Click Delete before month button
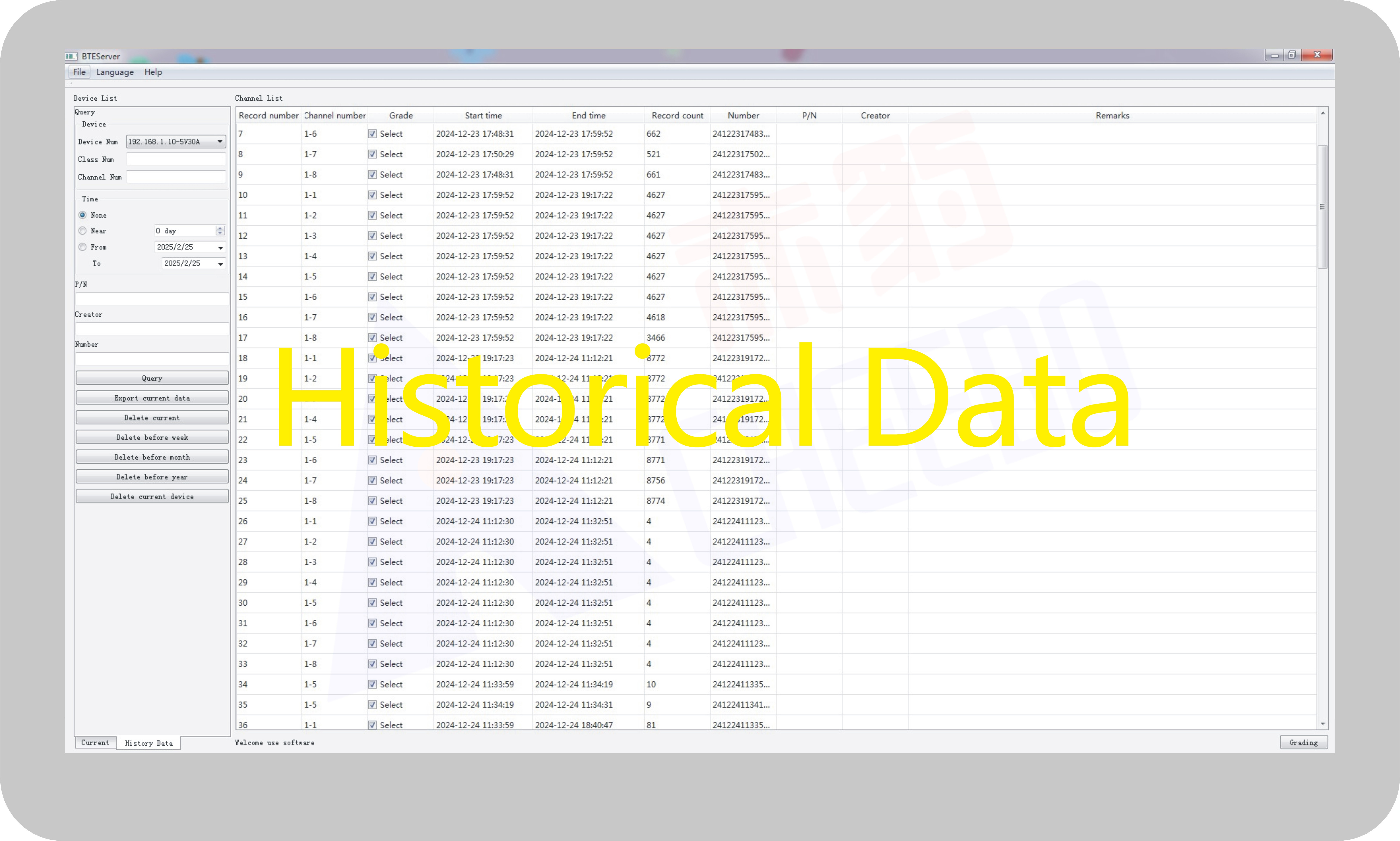The width and height of the screenshot is (1400, 841). click(x=152, y=457)
